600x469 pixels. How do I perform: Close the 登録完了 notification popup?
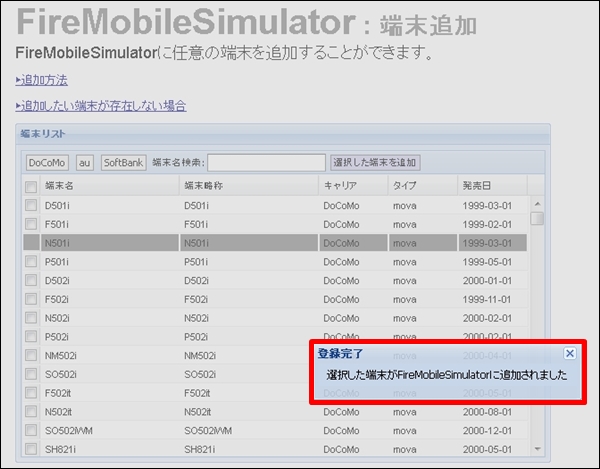(x=569, y=353)
